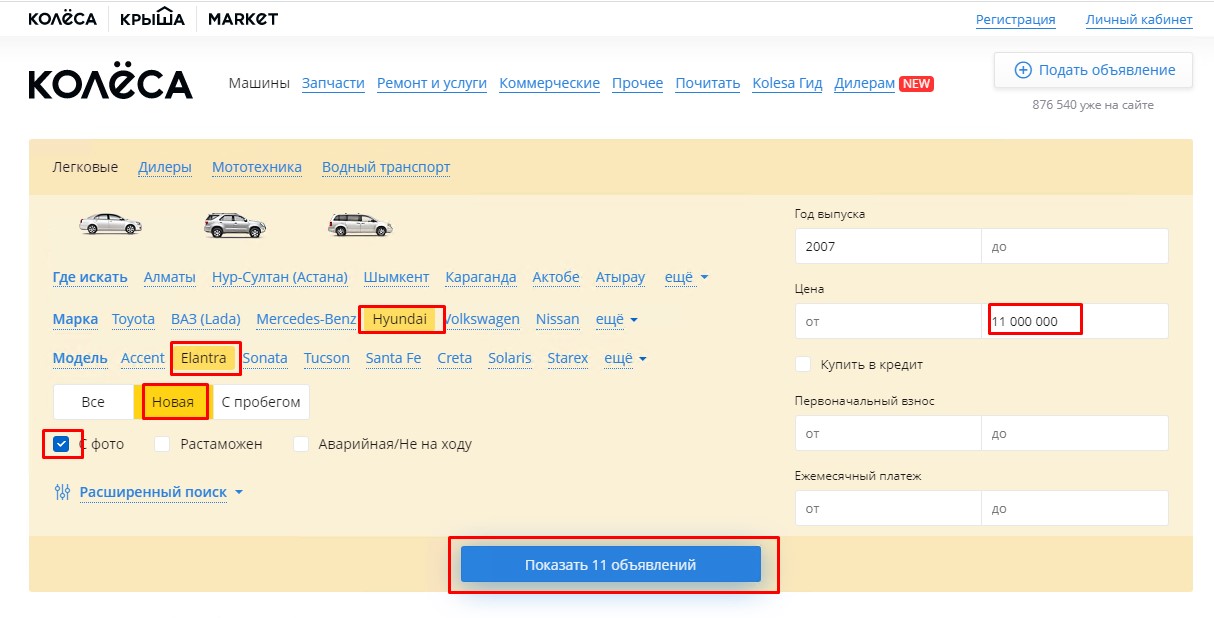Open the Market logo link in top bar
Screen dimensions: 1214x618
click(x=244, y=18)
